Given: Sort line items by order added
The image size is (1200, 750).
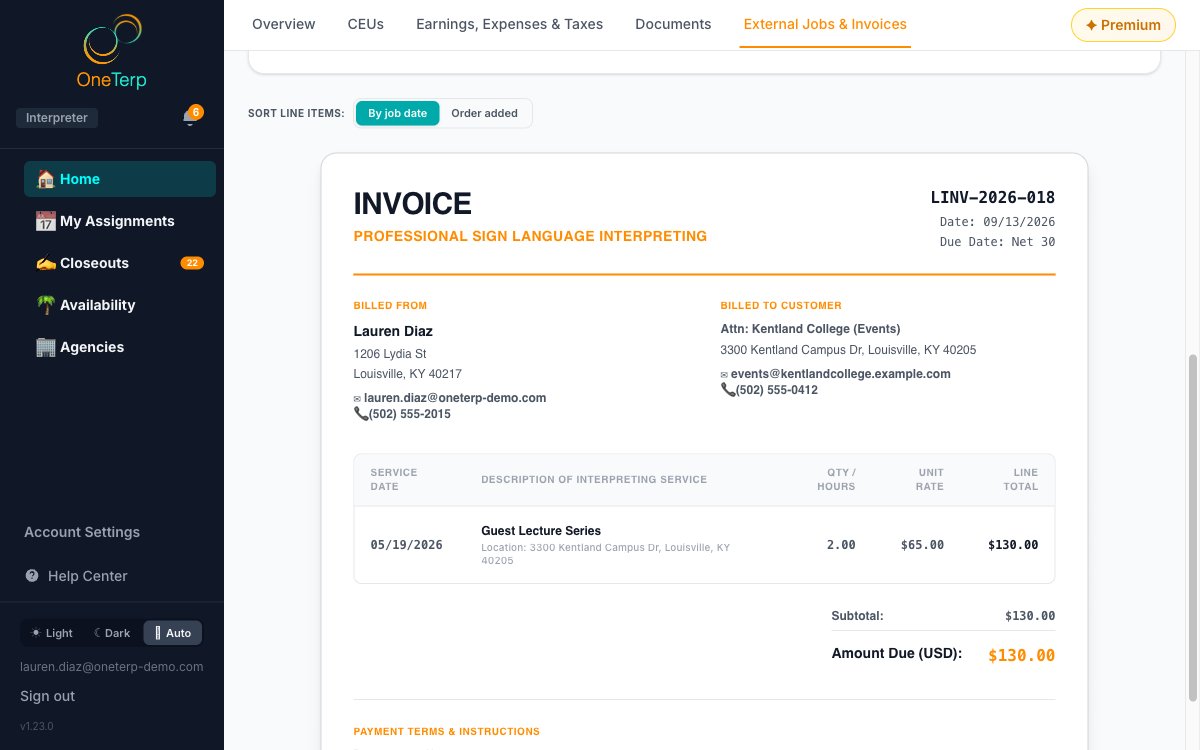Looking at the screenshot, I should (484, 113).
